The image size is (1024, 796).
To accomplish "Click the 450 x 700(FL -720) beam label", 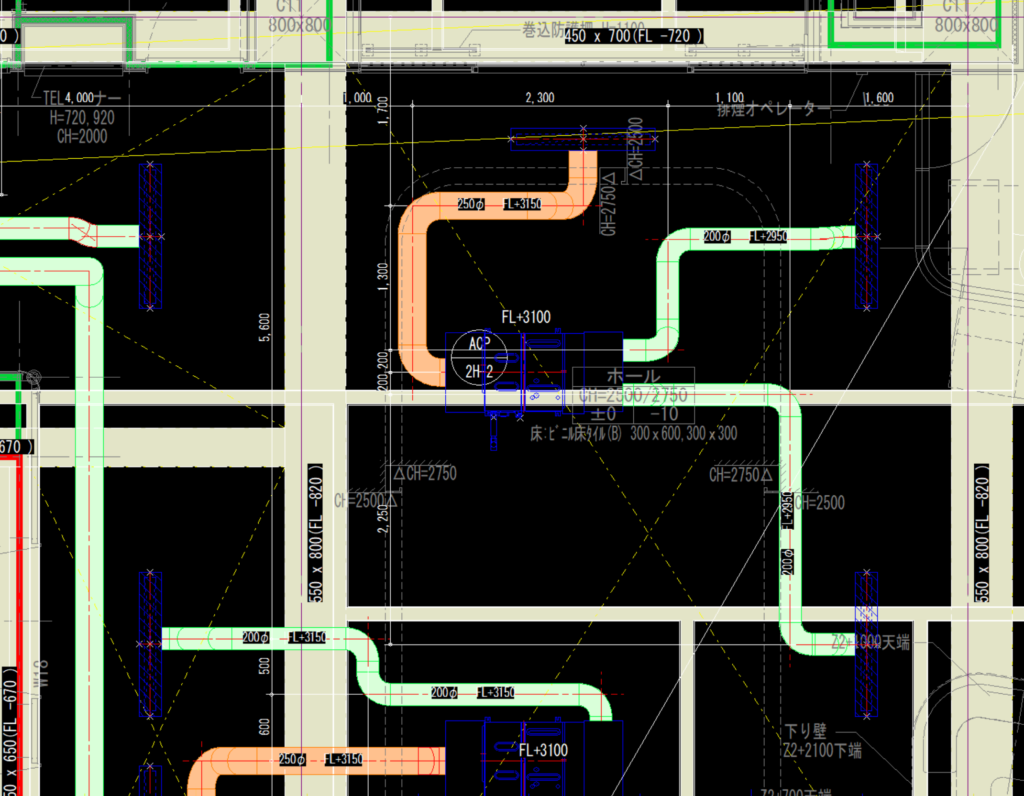I will coord(634,36).
